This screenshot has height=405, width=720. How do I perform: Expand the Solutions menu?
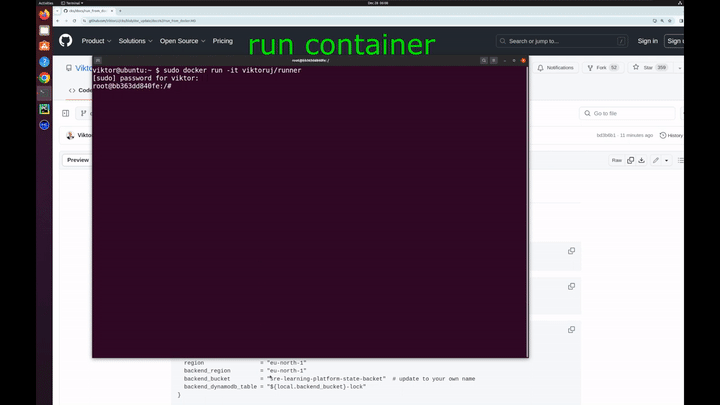[x=135, y=41]
